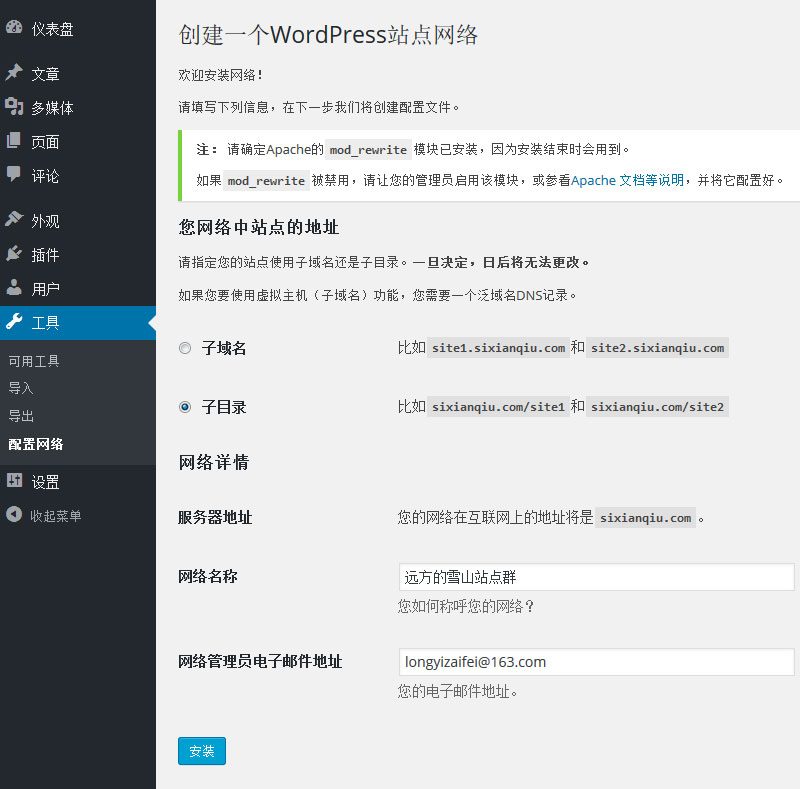800x789 pixels.
Task: Open the 配置网络 submenu
Action: point(36,443)
